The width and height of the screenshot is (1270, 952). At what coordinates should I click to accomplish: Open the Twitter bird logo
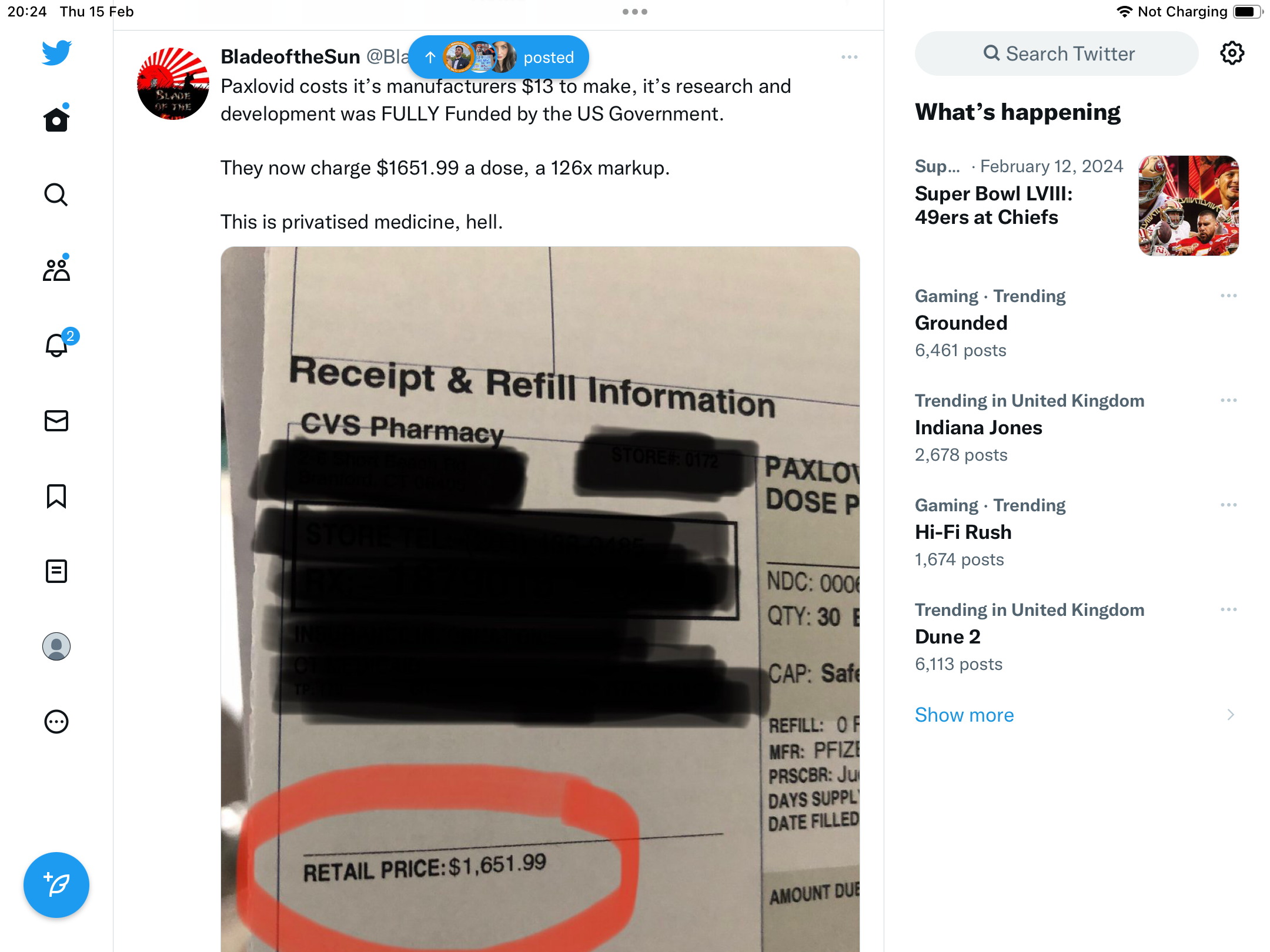(x=56, y=52)
